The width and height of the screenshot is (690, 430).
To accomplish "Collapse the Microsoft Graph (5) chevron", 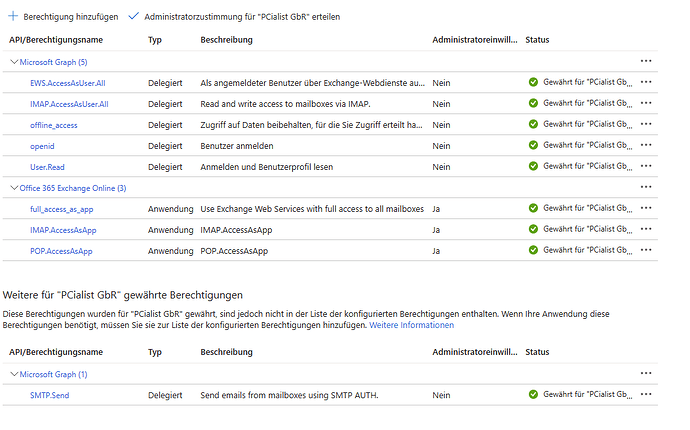I will [14, 62].
